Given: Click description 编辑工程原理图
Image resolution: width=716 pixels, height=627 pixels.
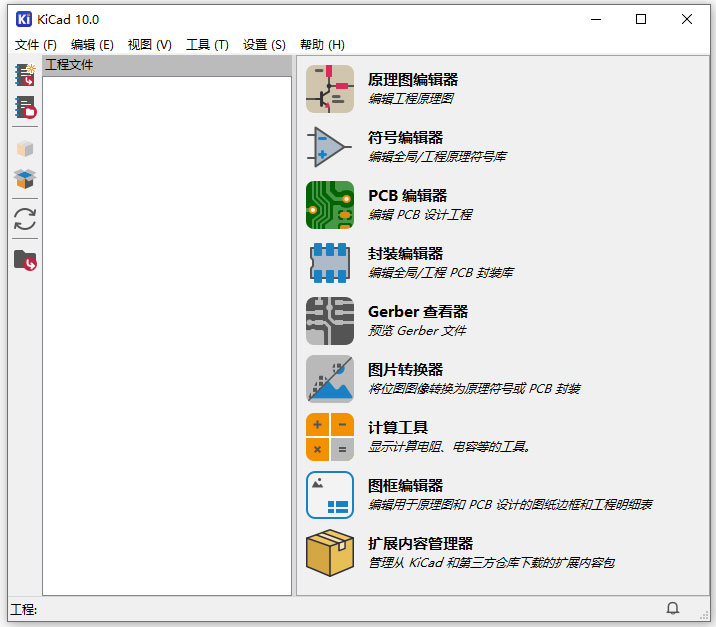Looking at the screenshot, I should [x=411, y=99].
